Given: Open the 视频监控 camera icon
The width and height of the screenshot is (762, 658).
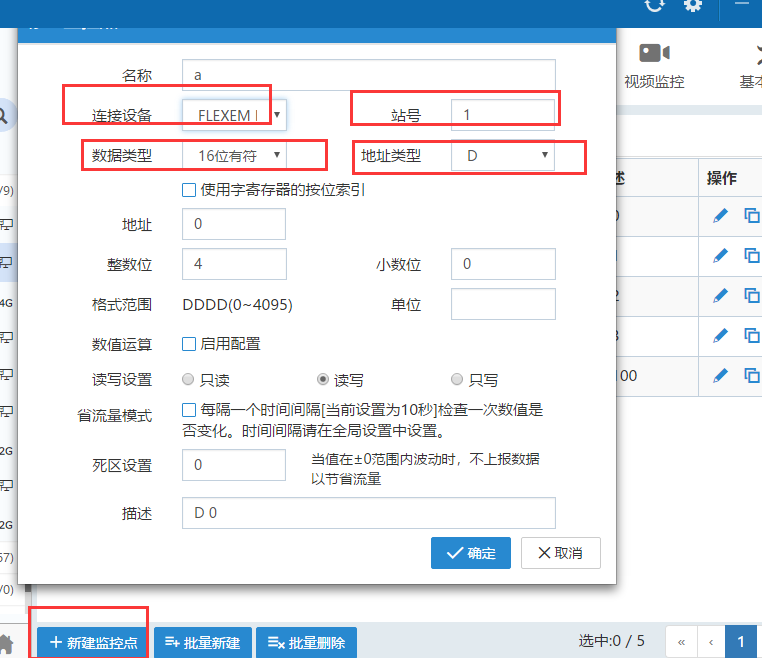Looking at the screenshot, I should [x=654, y=52].
